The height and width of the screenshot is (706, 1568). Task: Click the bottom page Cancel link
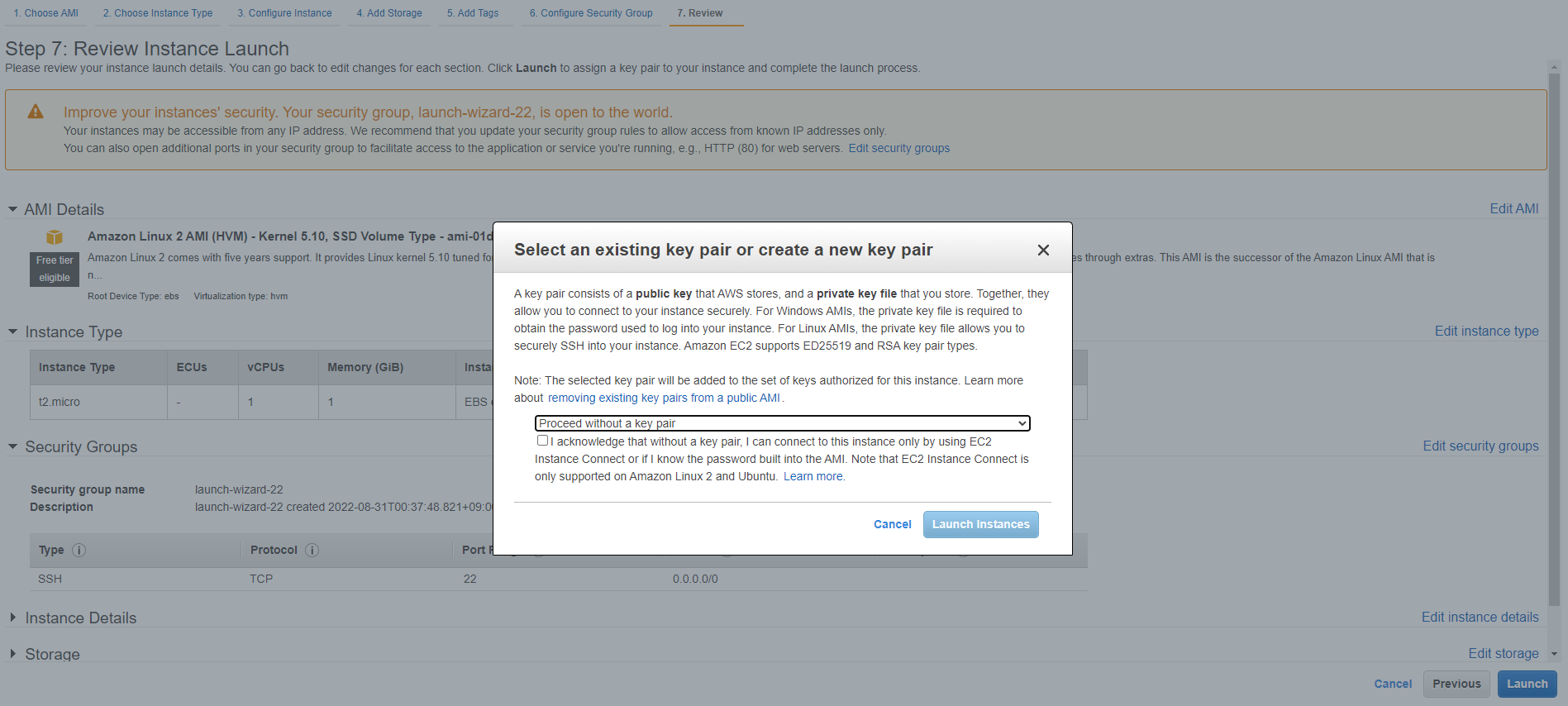click(1393, 684)
